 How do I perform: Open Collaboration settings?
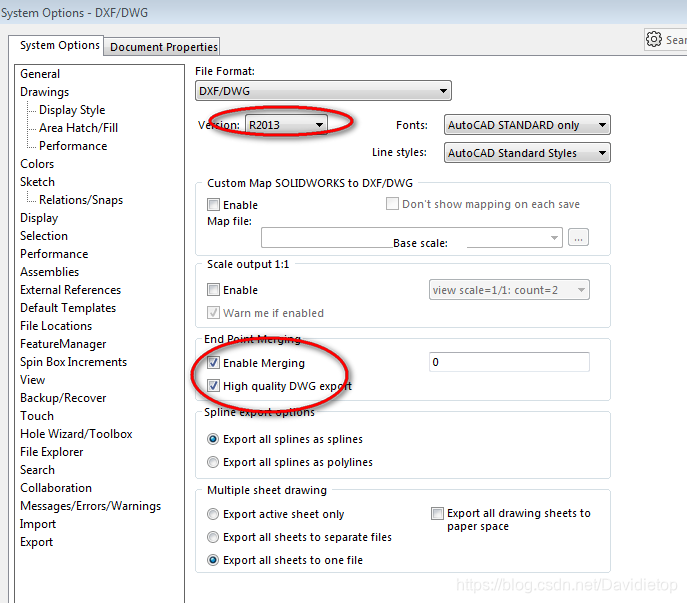56,487
